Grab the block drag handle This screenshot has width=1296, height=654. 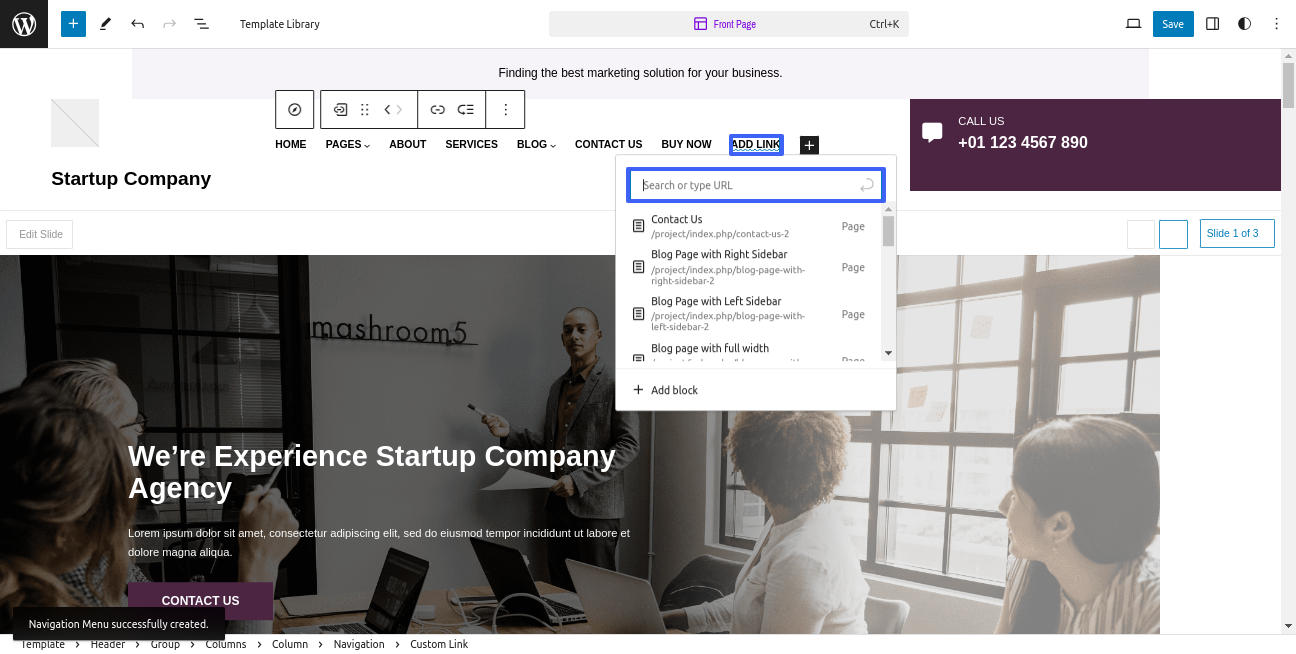tap(365, 110)
